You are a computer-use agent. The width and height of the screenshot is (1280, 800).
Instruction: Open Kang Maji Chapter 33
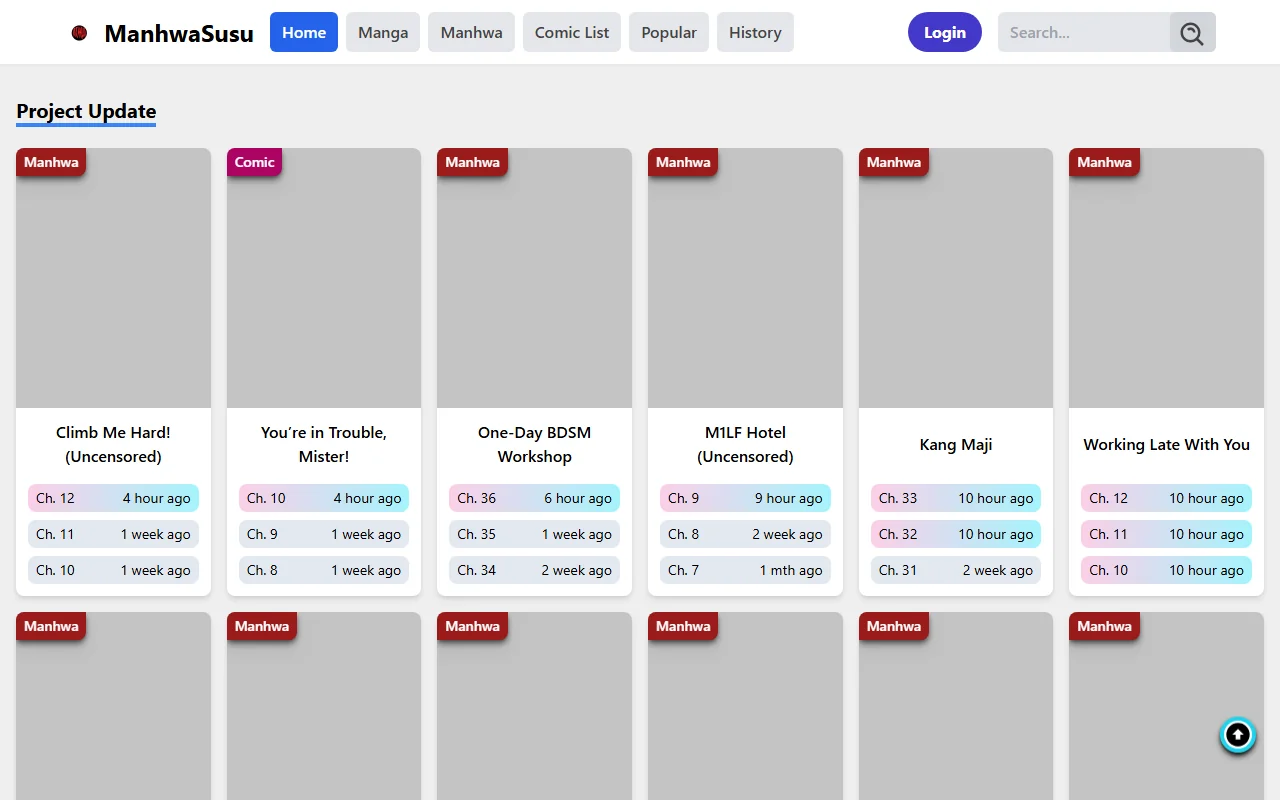point(955,498)
